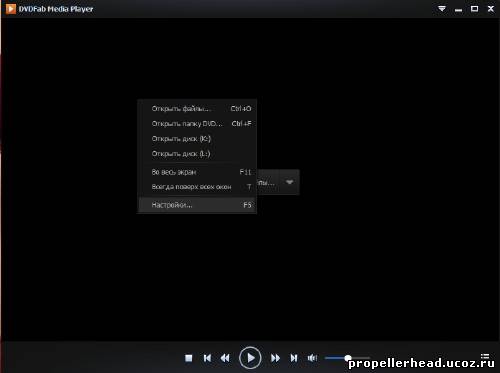This screenshot has height=373, width=500.
Task: Choose 'Открыть файлы...' in the context menu
Action: 197,109
